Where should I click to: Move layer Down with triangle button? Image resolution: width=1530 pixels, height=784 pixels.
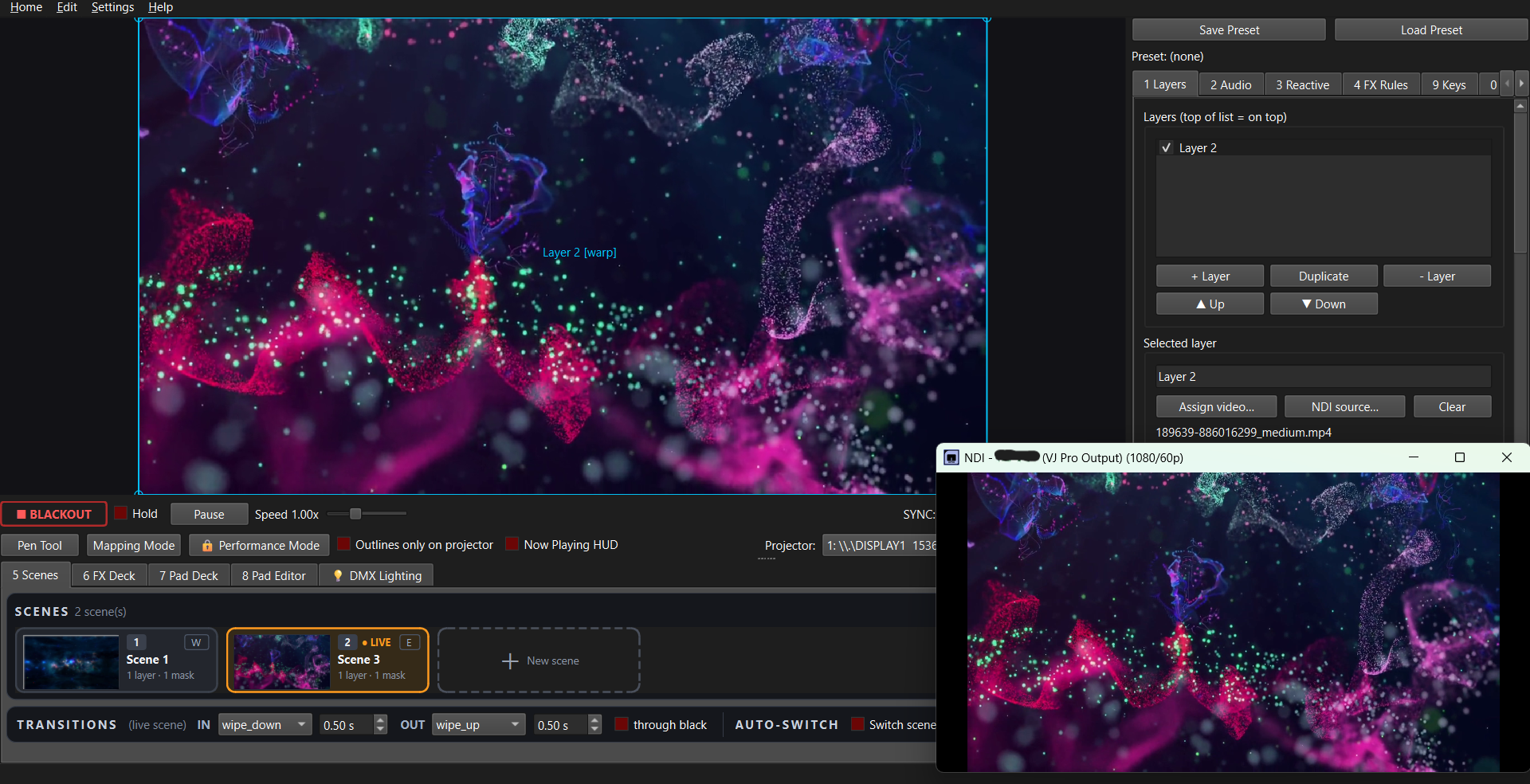pyautogui.click(x=1324, y=304)
